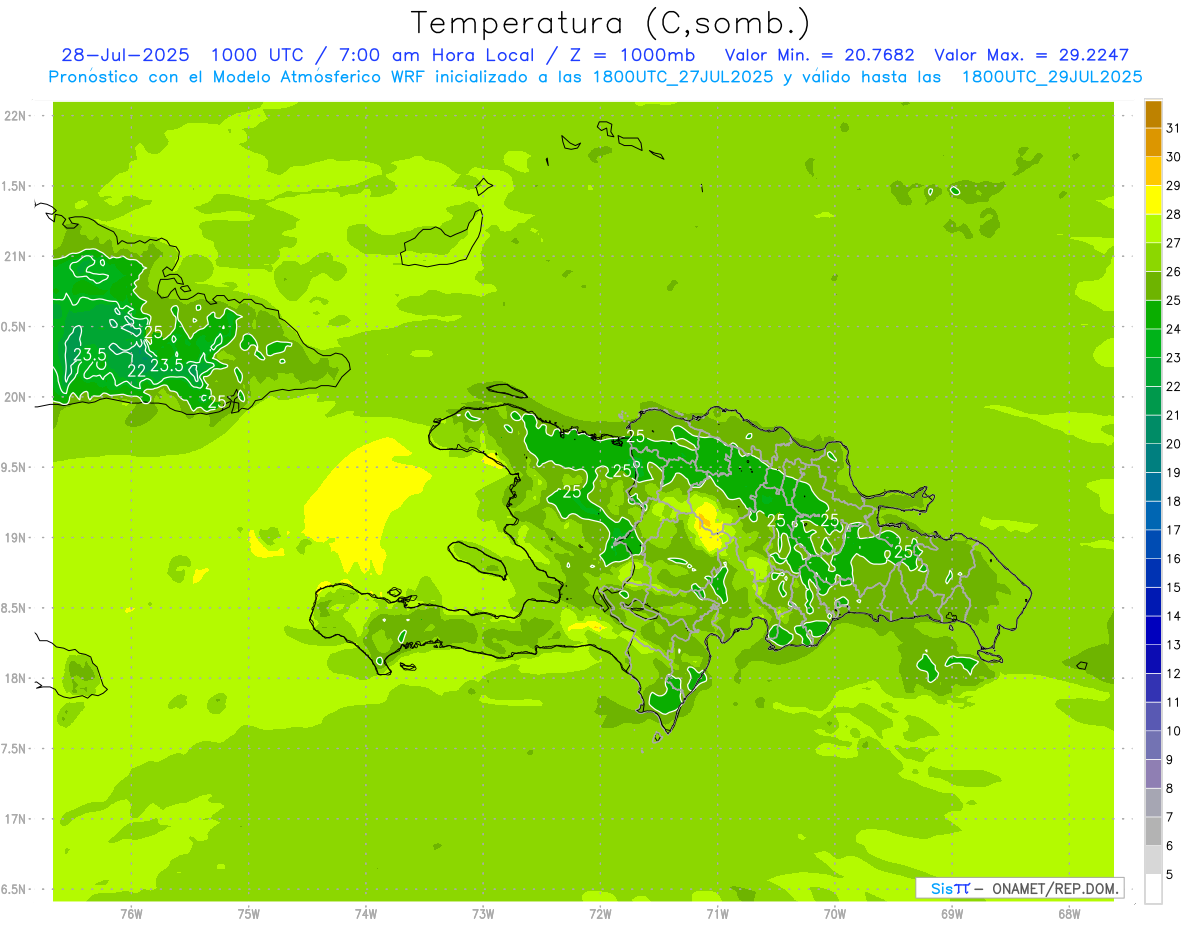The height and width of the screenshot is (927, 1200).
Task: Click the '72W' longitude label
Action: coord(600,913)
